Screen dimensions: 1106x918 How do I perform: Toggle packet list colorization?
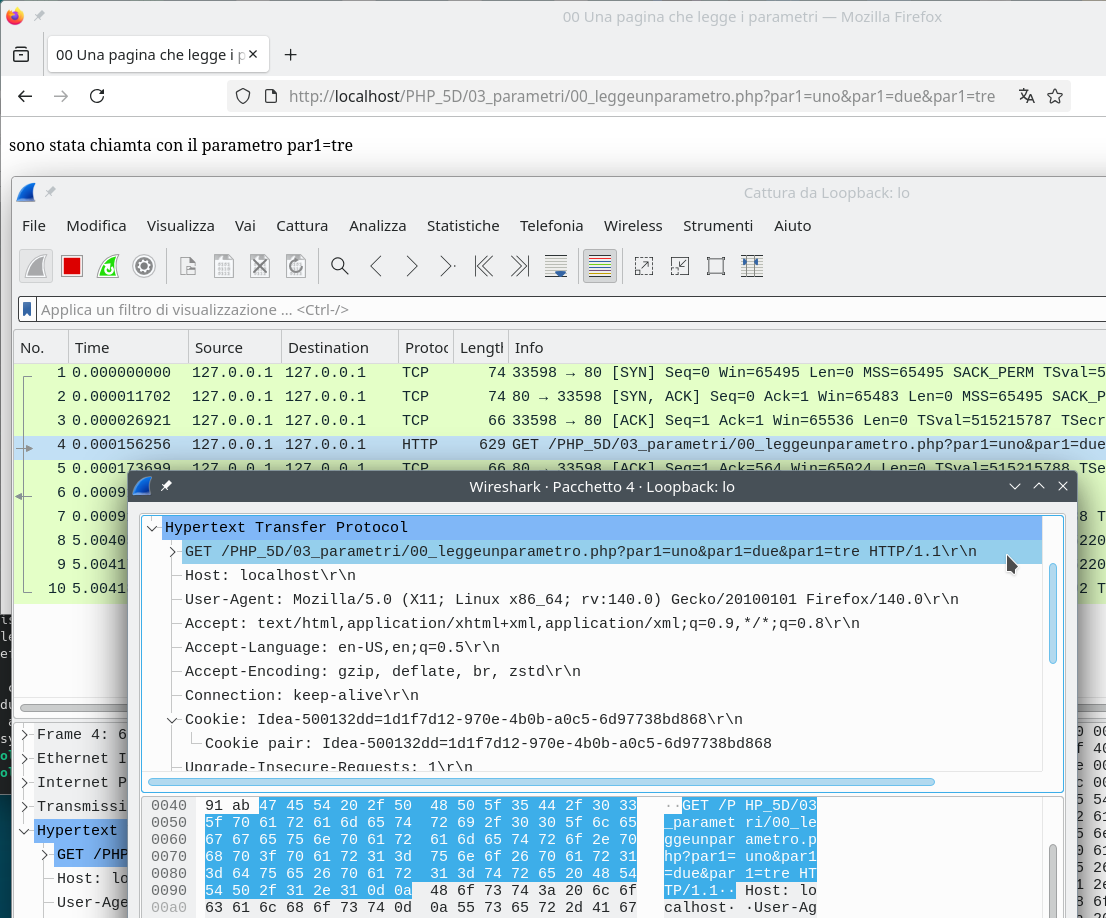point(600,266)
